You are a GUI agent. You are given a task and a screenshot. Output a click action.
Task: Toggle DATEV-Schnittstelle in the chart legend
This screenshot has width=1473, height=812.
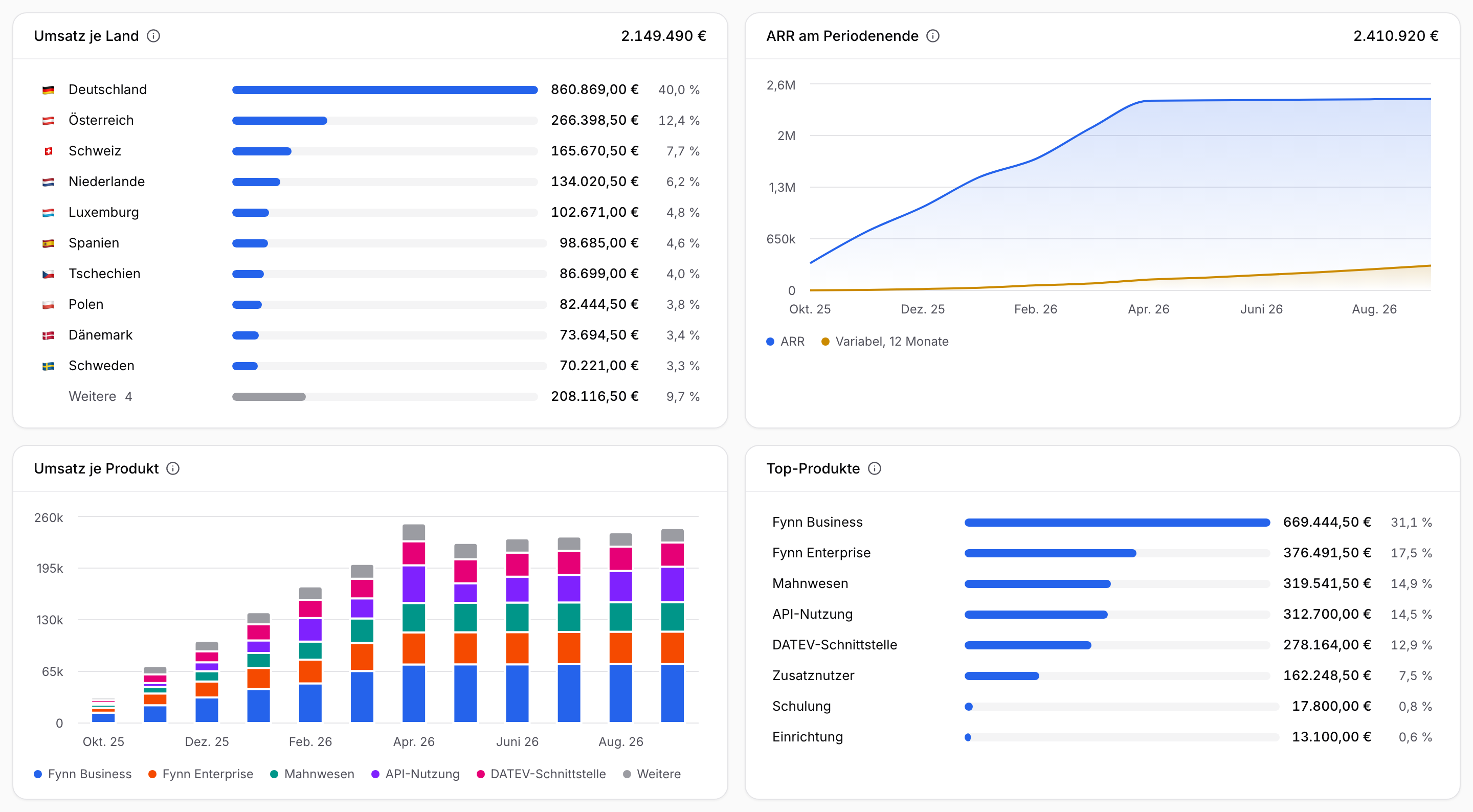click(541, 774)
